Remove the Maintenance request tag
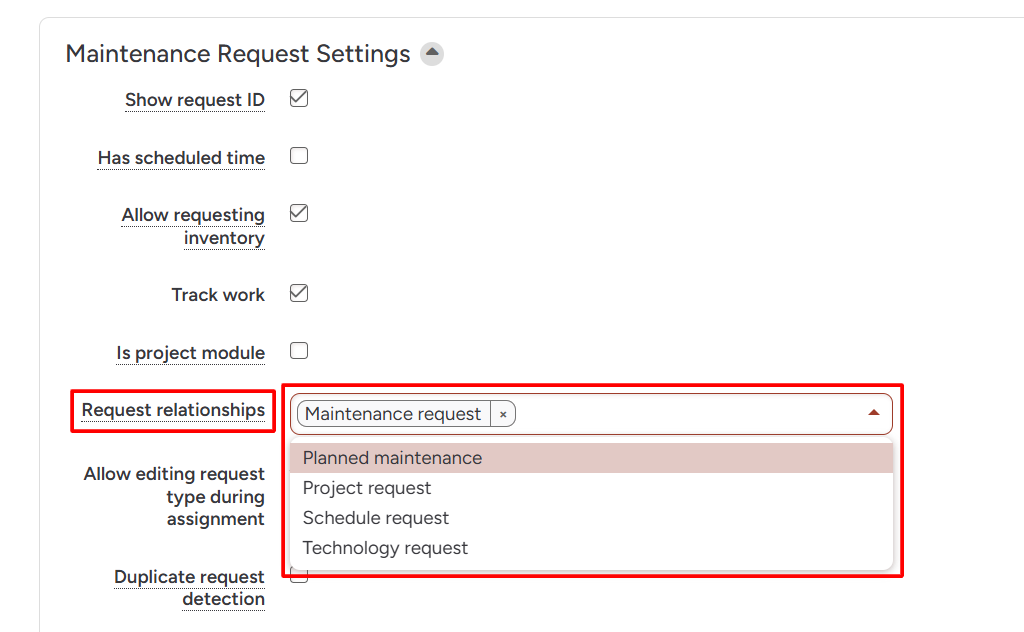This screenshot has height=632, width=1024. (503, 414)
